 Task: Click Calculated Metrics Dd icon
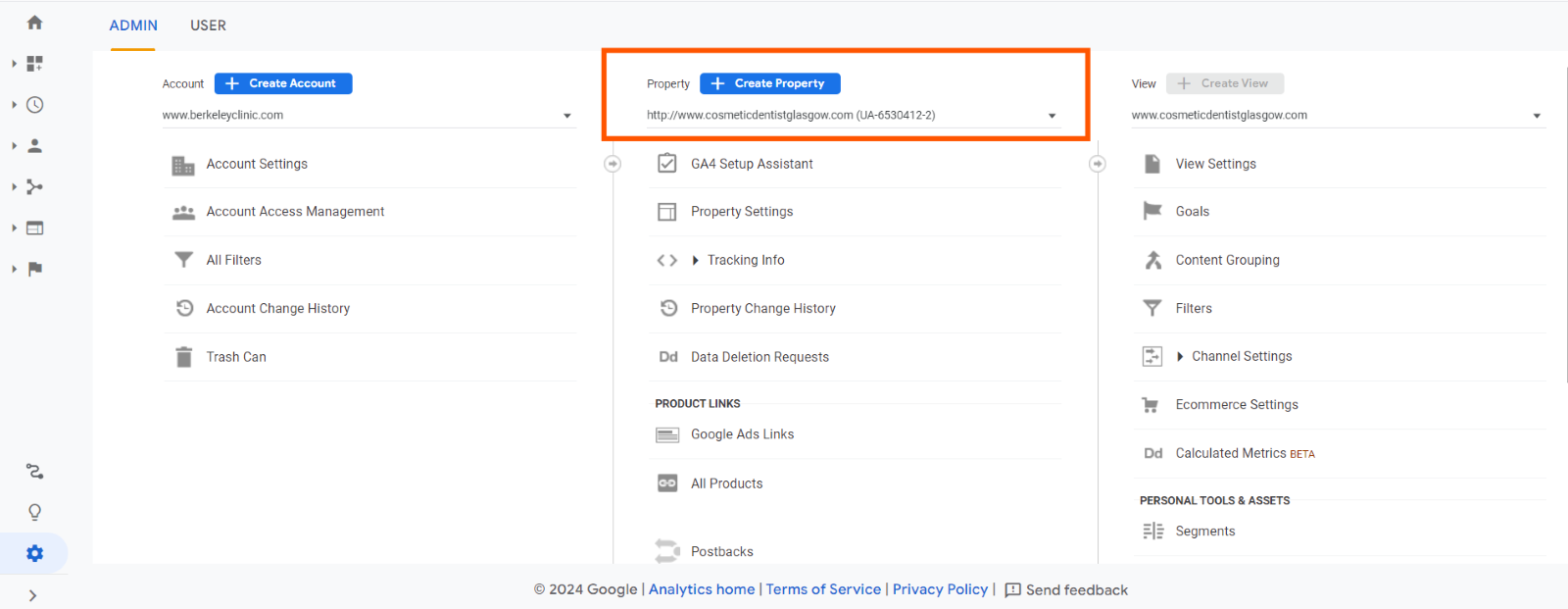pos(1153,453)
